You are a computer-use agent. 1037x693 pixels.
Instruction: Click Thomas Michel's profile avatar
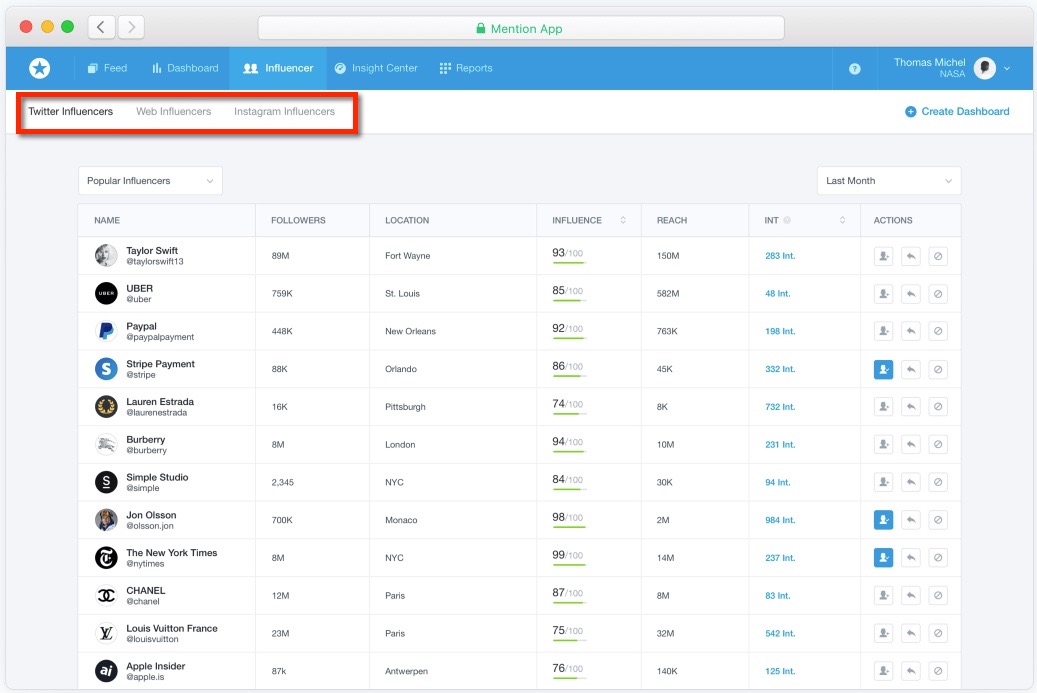pos(985,67)
